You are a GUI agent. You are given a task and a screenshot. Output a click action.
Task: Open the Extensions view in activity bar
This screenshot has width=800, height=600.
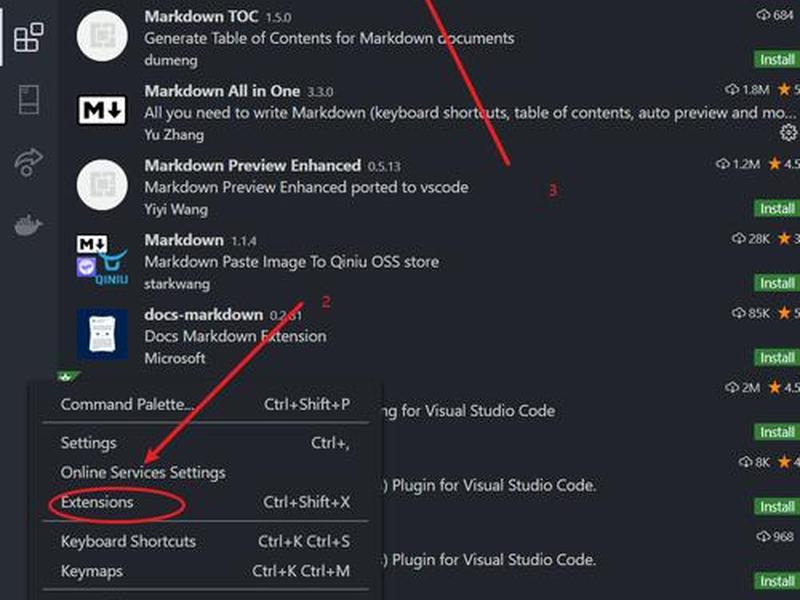[x=29, y=37]
